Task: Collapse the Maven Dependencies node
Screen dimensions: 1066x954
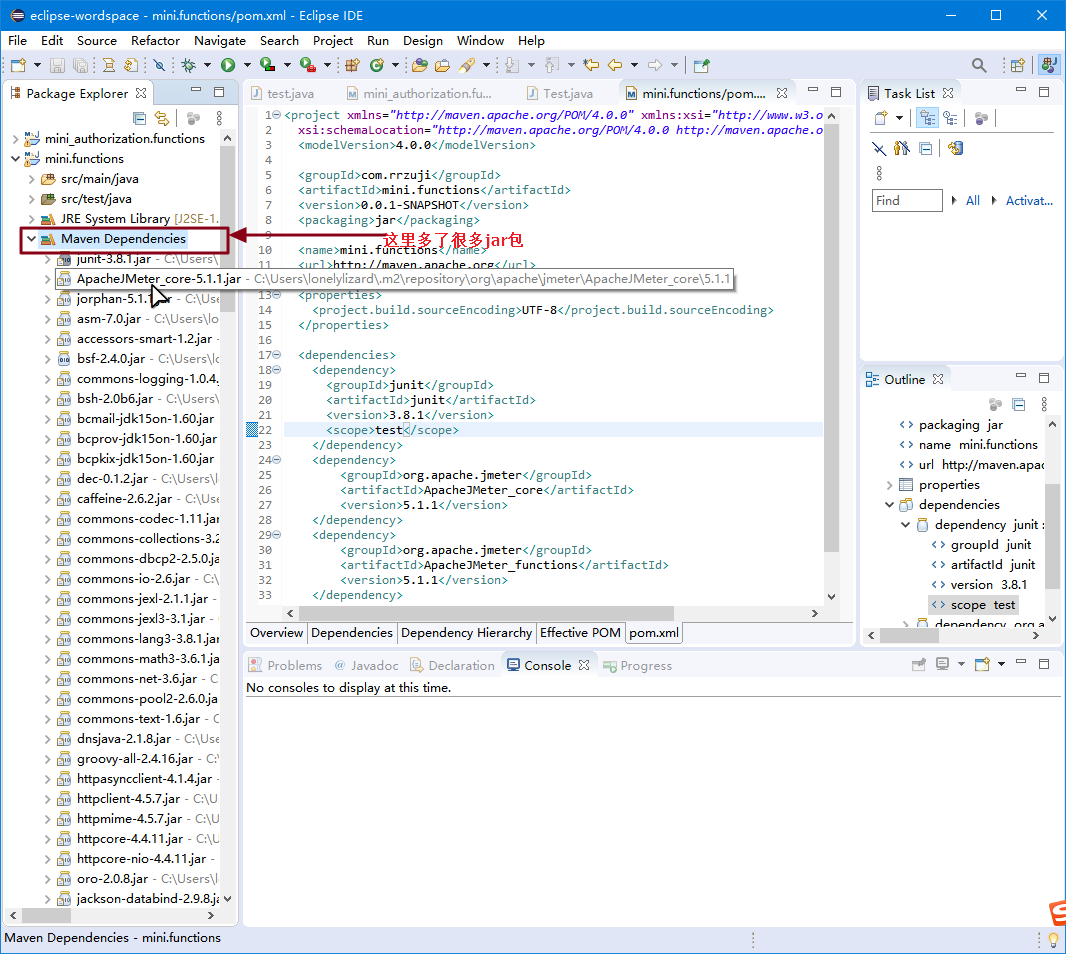Action: click(31, 239)
